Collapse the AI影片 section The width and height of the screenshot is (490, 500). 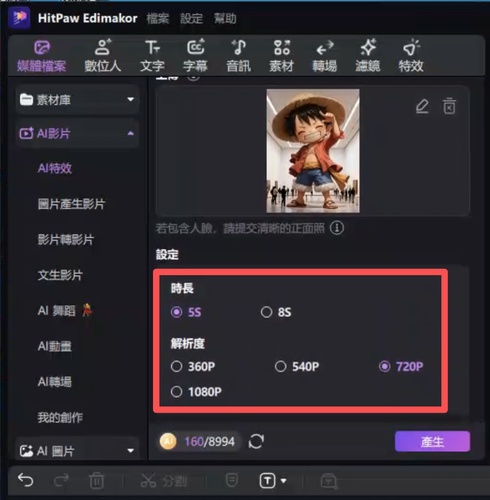click(x=77, y=133)
